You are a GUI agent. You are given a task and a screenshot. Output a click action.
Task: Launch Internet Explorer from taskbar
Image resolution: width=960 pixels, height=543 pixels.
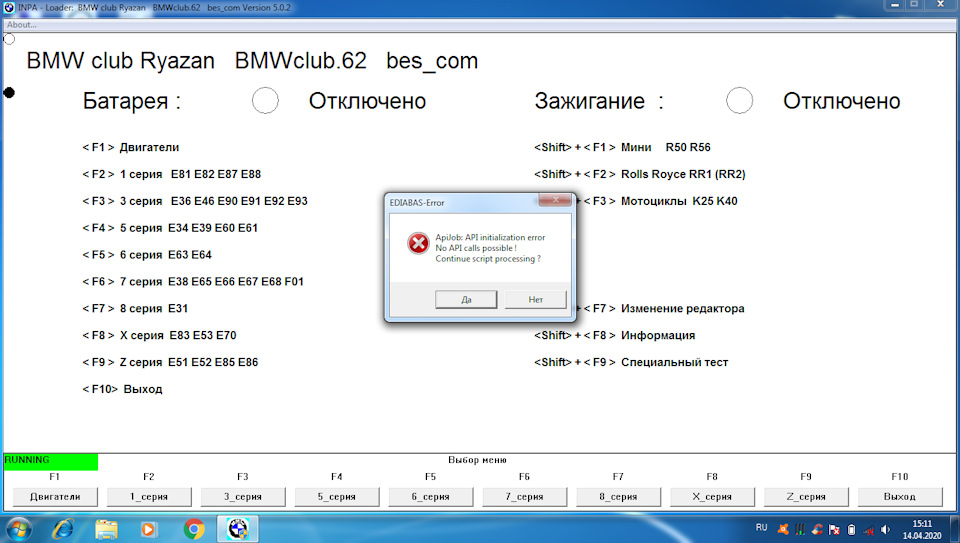(62, 528)
